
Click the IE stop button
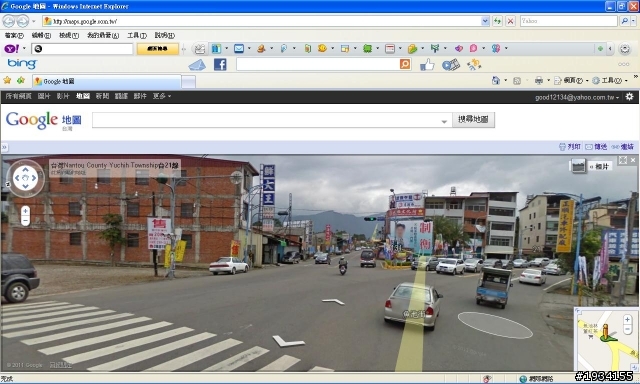(510, 21)
